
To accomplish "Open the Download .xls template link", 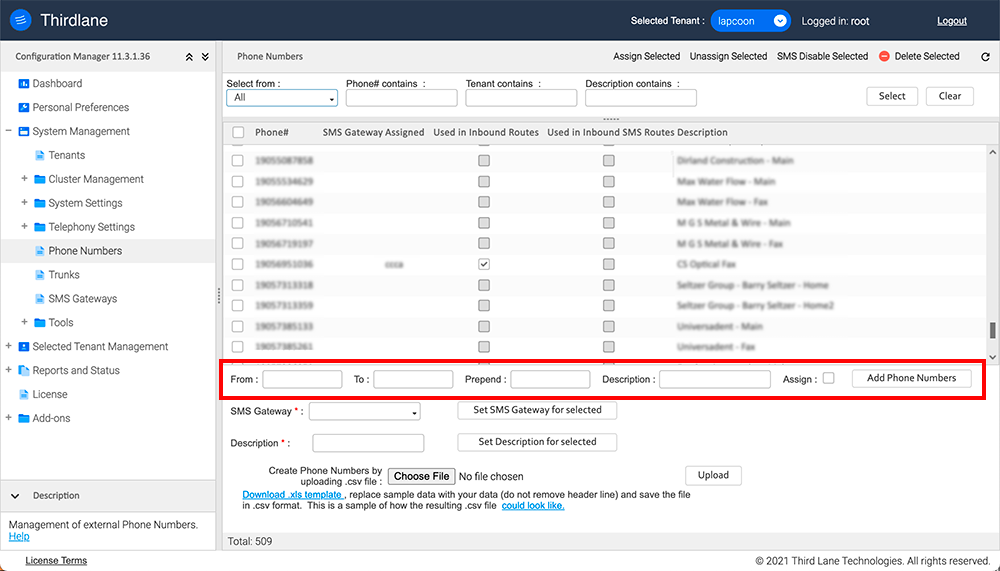I will pyautogui.click(x=293, y=494).
